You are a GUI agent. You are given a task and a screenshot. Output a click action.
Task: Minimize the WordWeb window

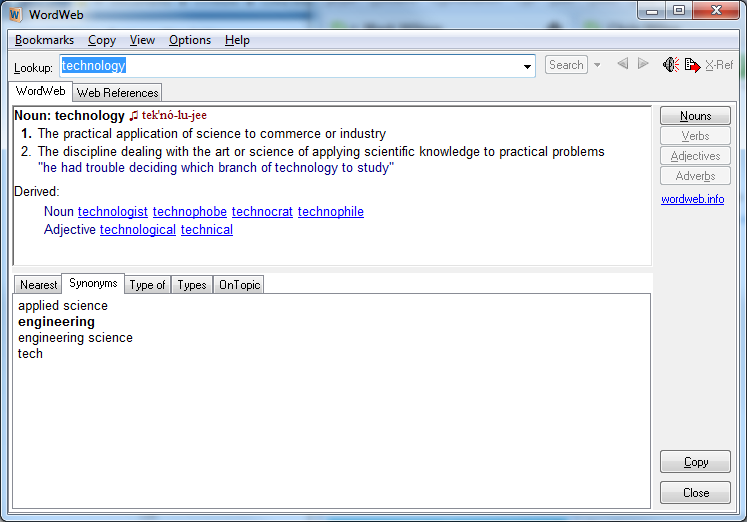[x=652, y=11]
